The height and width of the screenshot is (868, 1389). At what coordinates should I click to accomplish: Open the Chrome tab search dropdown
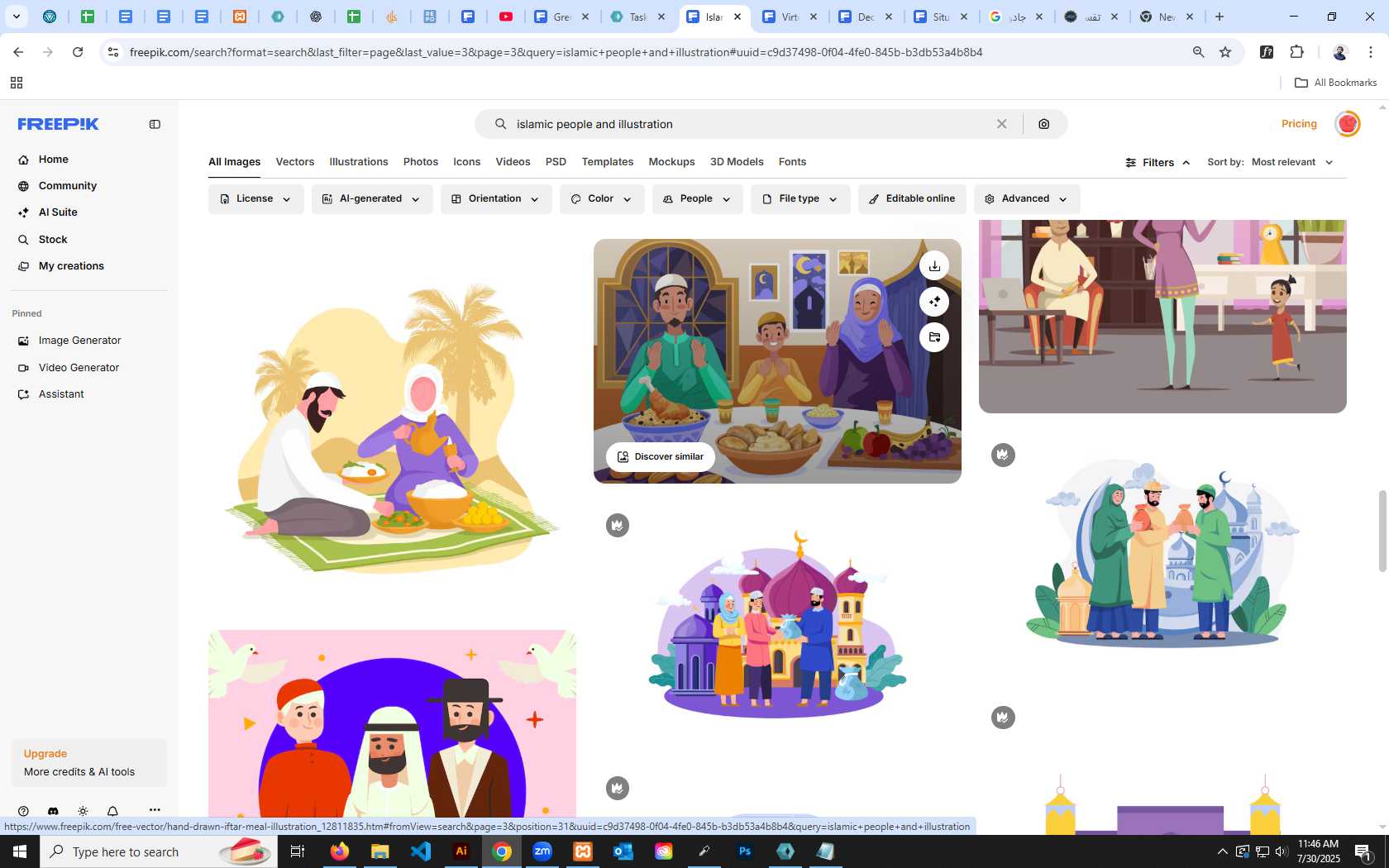(x=16, y=17)
